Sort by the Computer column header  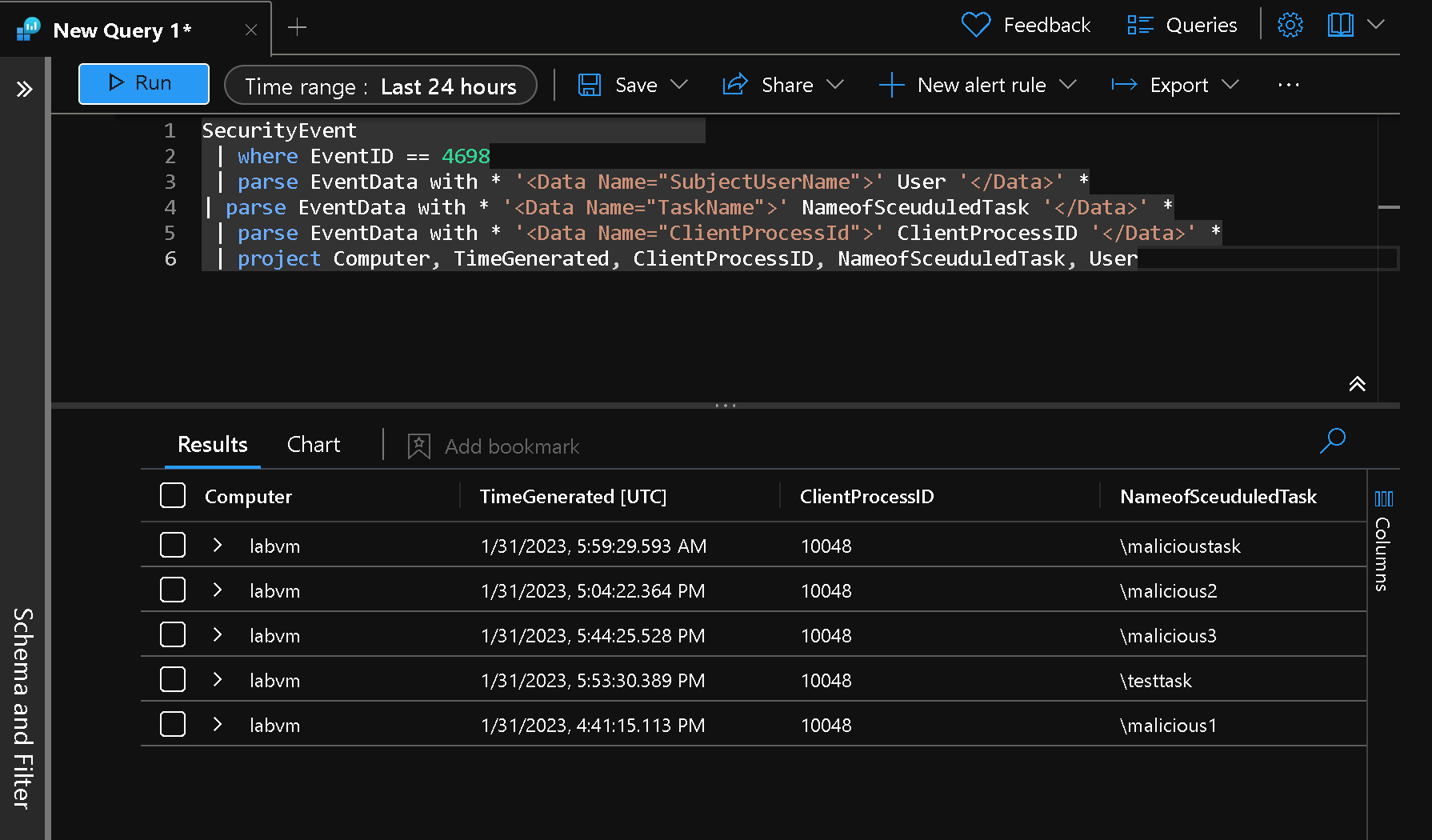click(x=248, y=497)
